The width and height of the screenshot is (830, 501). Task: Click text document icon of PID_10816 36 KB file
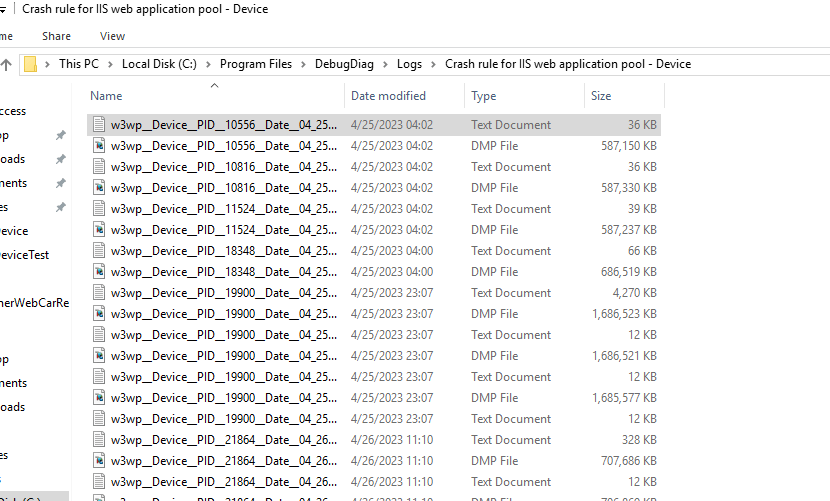98,167
